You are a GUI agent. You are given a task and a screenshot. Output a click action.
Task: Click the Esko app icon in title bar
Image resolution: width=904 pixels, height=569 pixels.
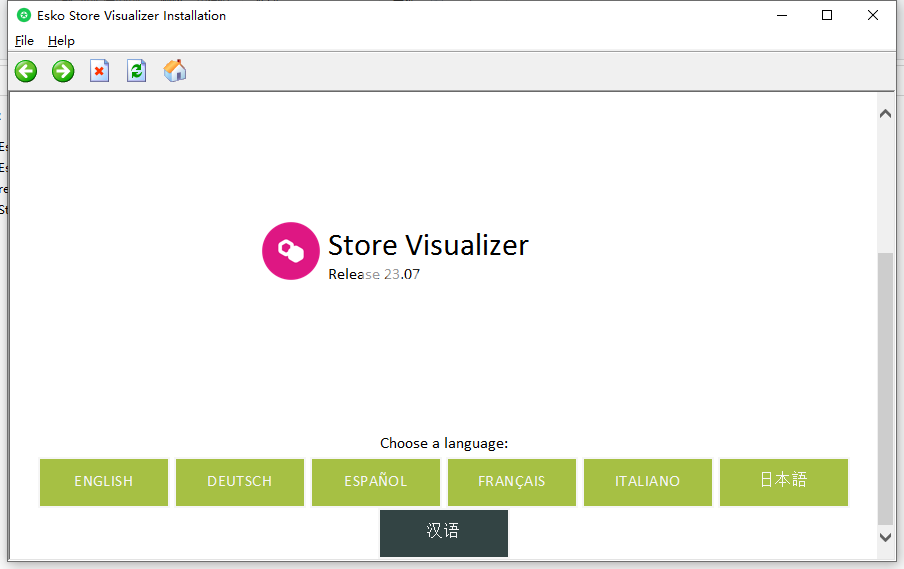24,16
